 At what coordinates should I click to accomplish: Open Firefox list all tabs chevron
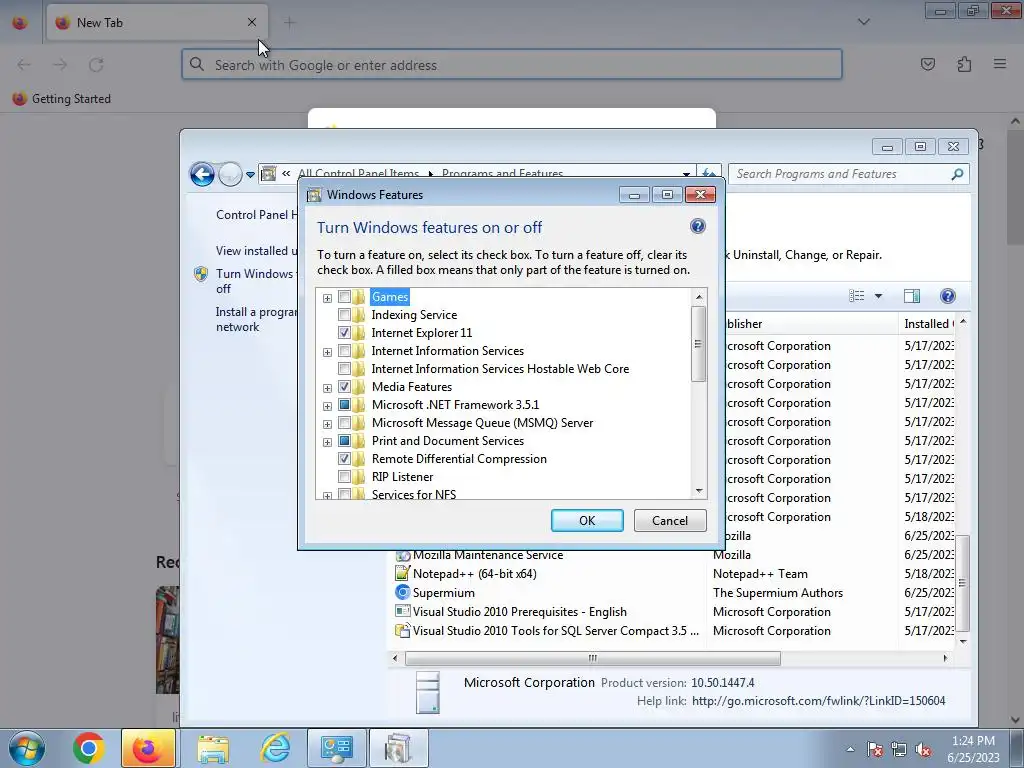(x=863, y=22)
